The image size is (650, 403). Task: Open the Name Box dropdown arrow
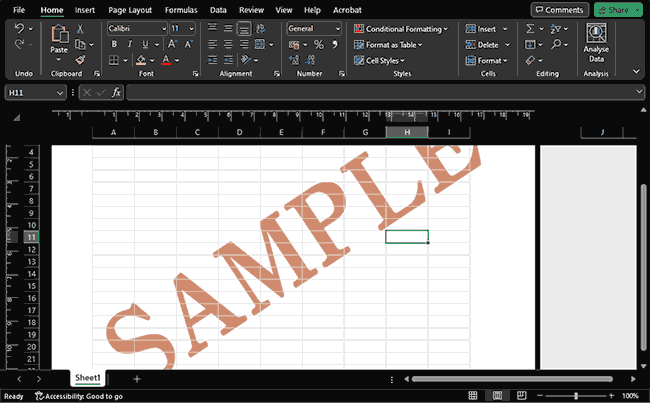60,93
